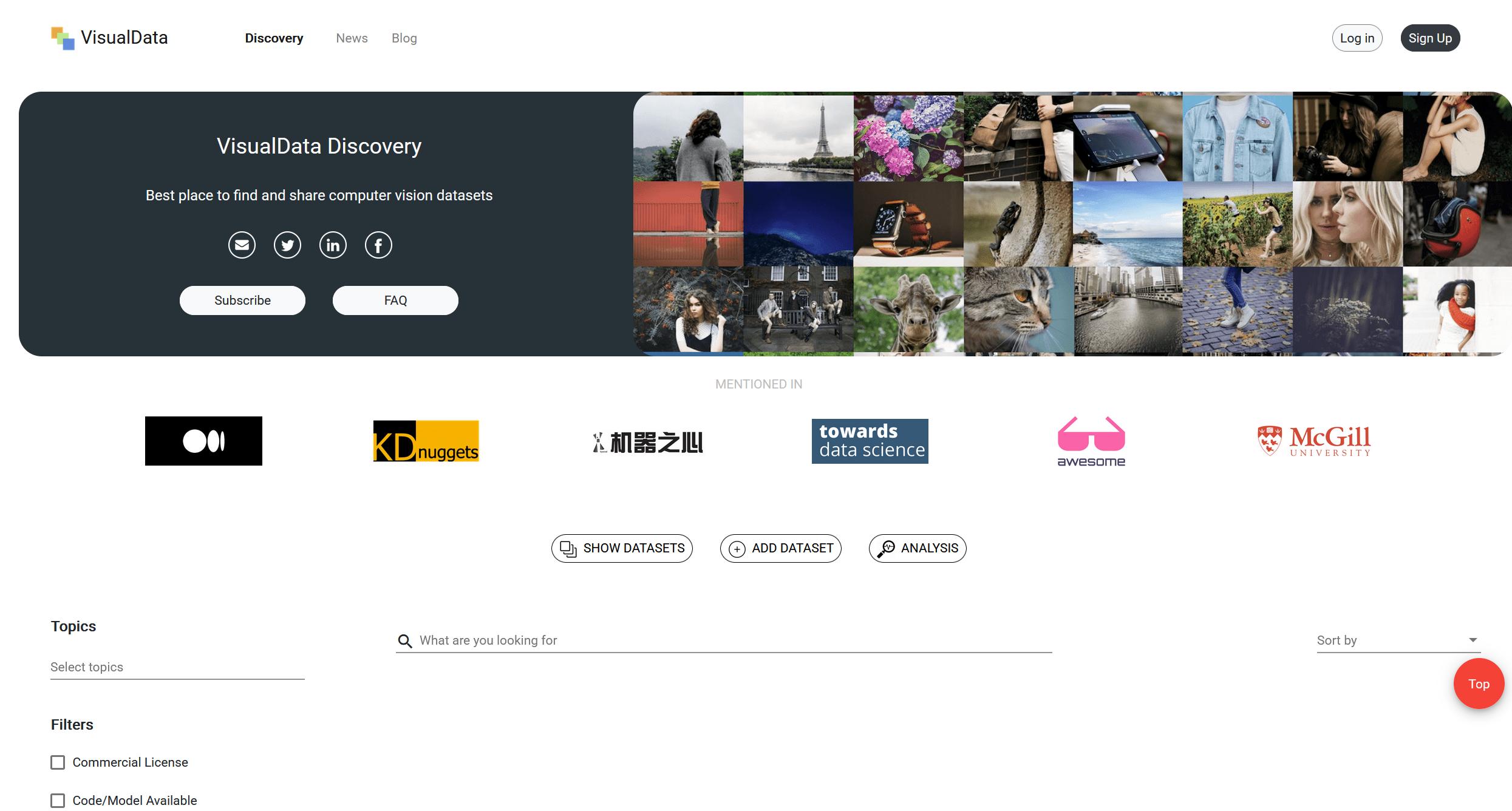Focus the 'What are you looking for' search field
1512x811 pixels.
pos(724,640)
